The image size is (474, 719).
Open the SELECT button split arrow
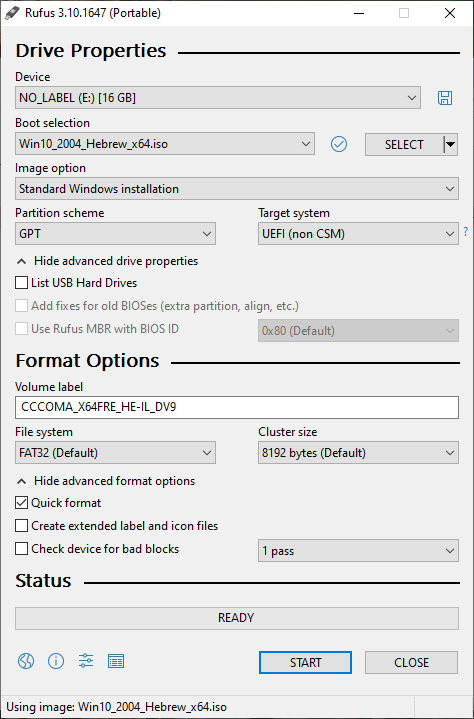point(451,144)
